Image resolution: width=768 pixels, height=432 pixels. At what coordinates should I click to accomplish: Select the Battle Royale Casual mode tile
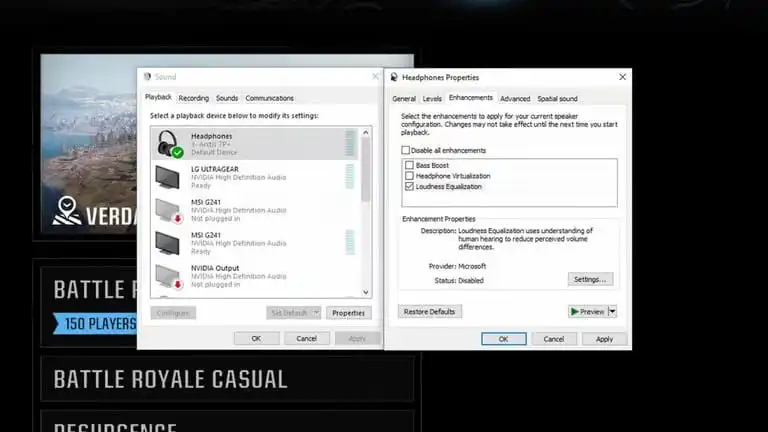tap(227, 380)
